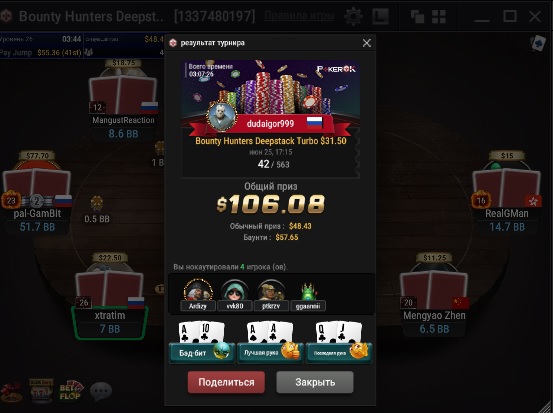Viewport: 553px width, 413px height.
Task: Open the Правила игры rules link
Action: [x=299, y=16]
